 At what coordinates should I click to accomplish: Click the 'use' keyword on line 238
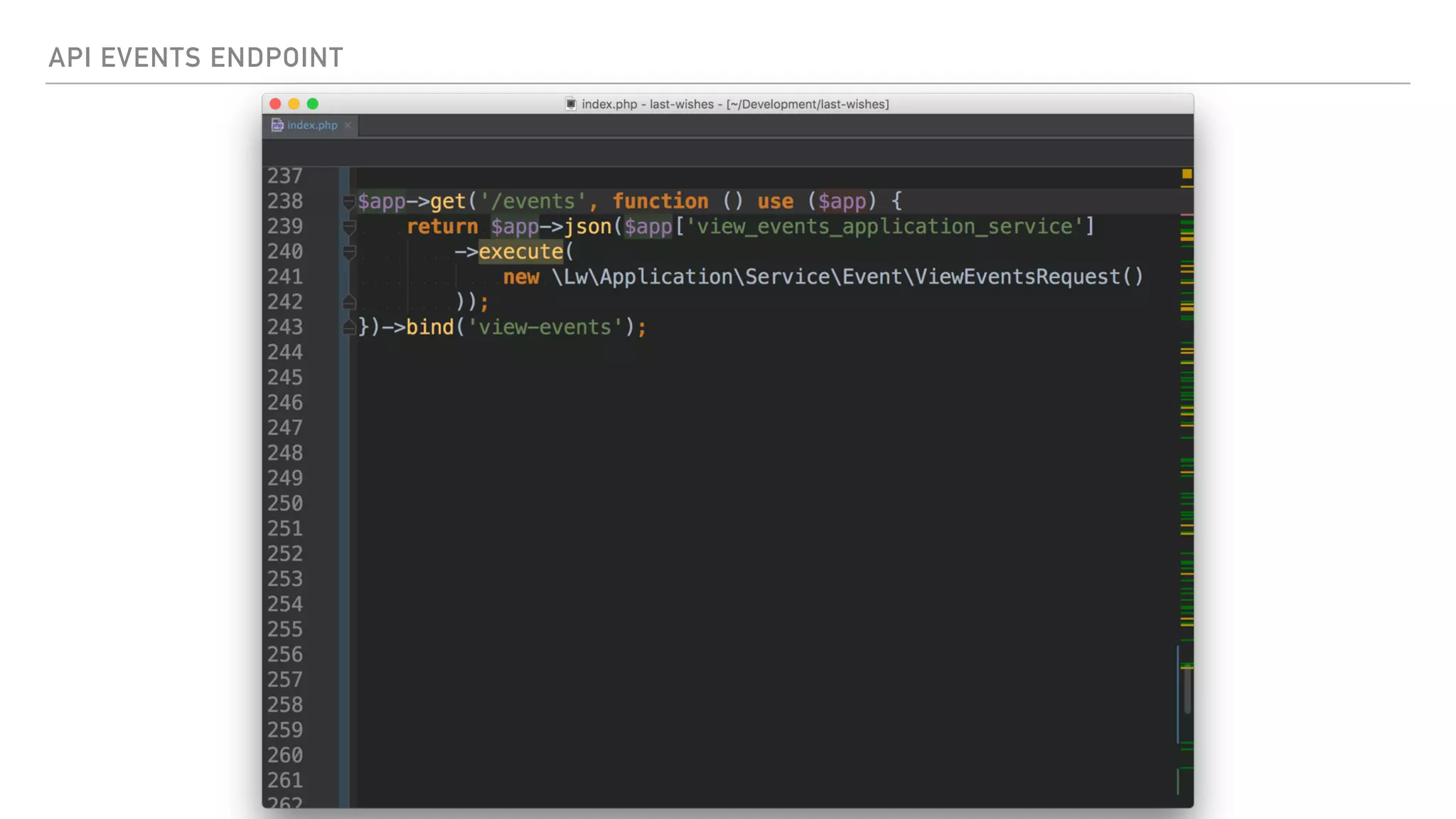pyautogui.click(x=775, y=202)
